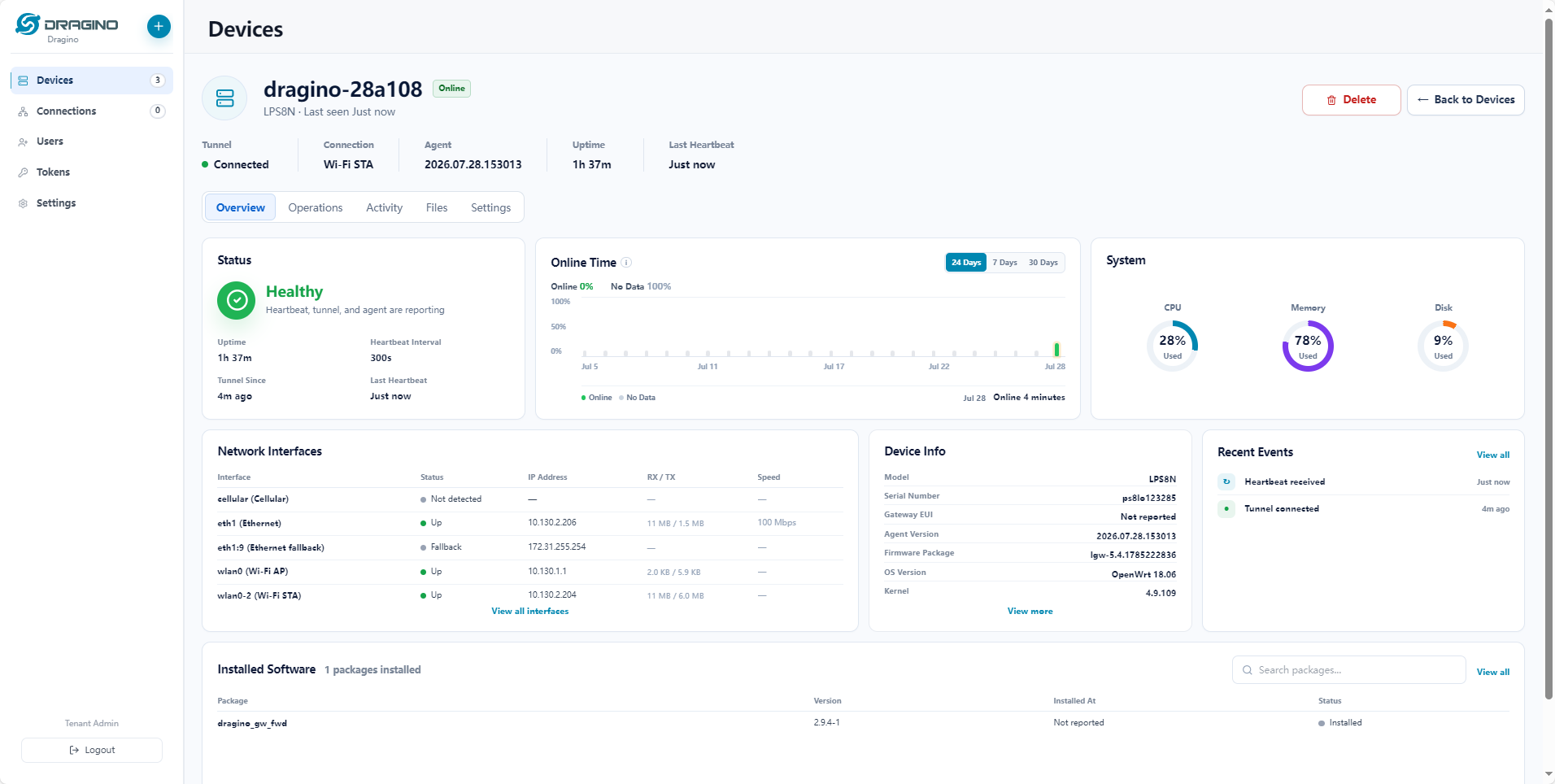
Task: Open sidebar Settings with the gear icon
Action: pos(23,203)
